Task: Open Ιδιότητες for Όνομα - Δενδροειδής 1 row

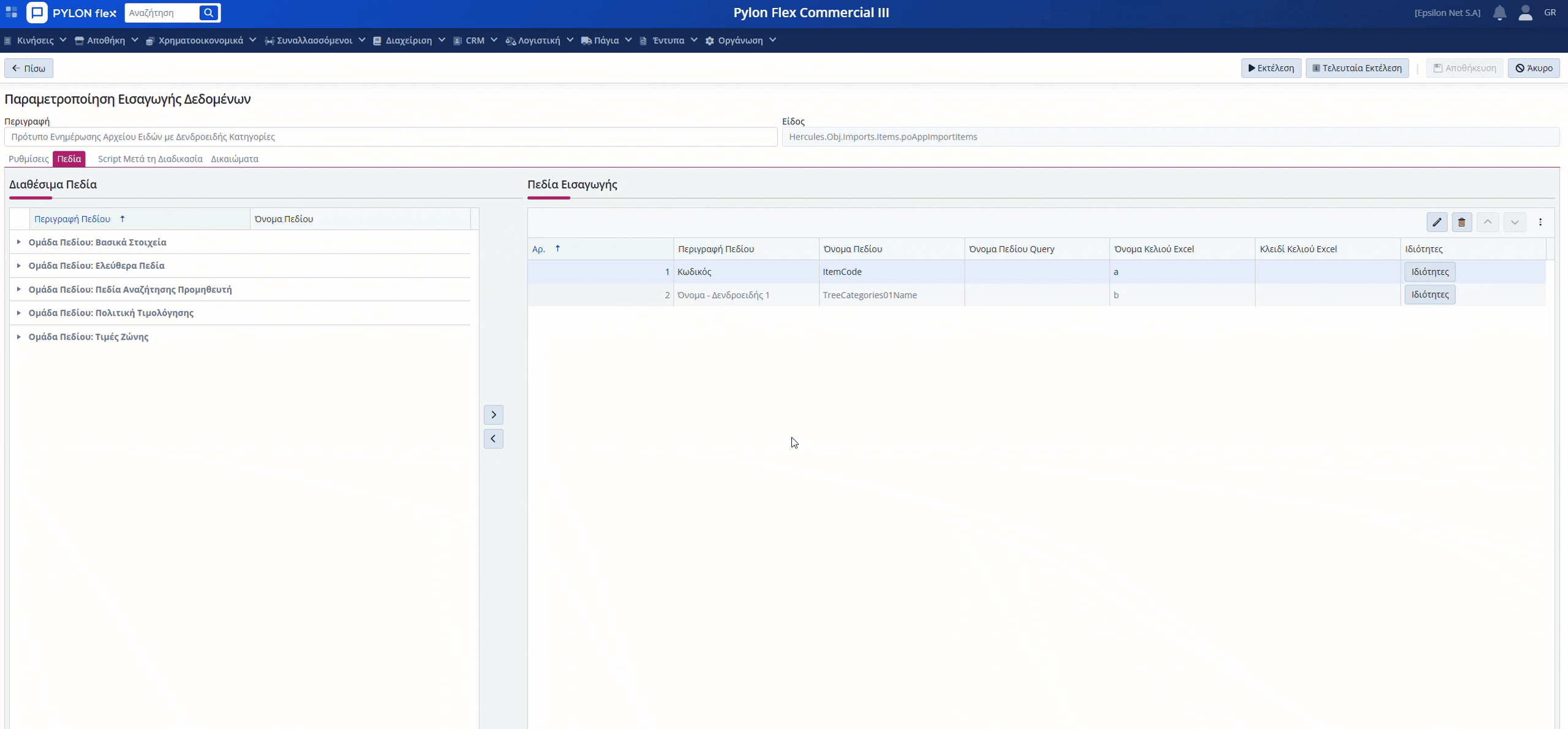Action: point(1430,295)
